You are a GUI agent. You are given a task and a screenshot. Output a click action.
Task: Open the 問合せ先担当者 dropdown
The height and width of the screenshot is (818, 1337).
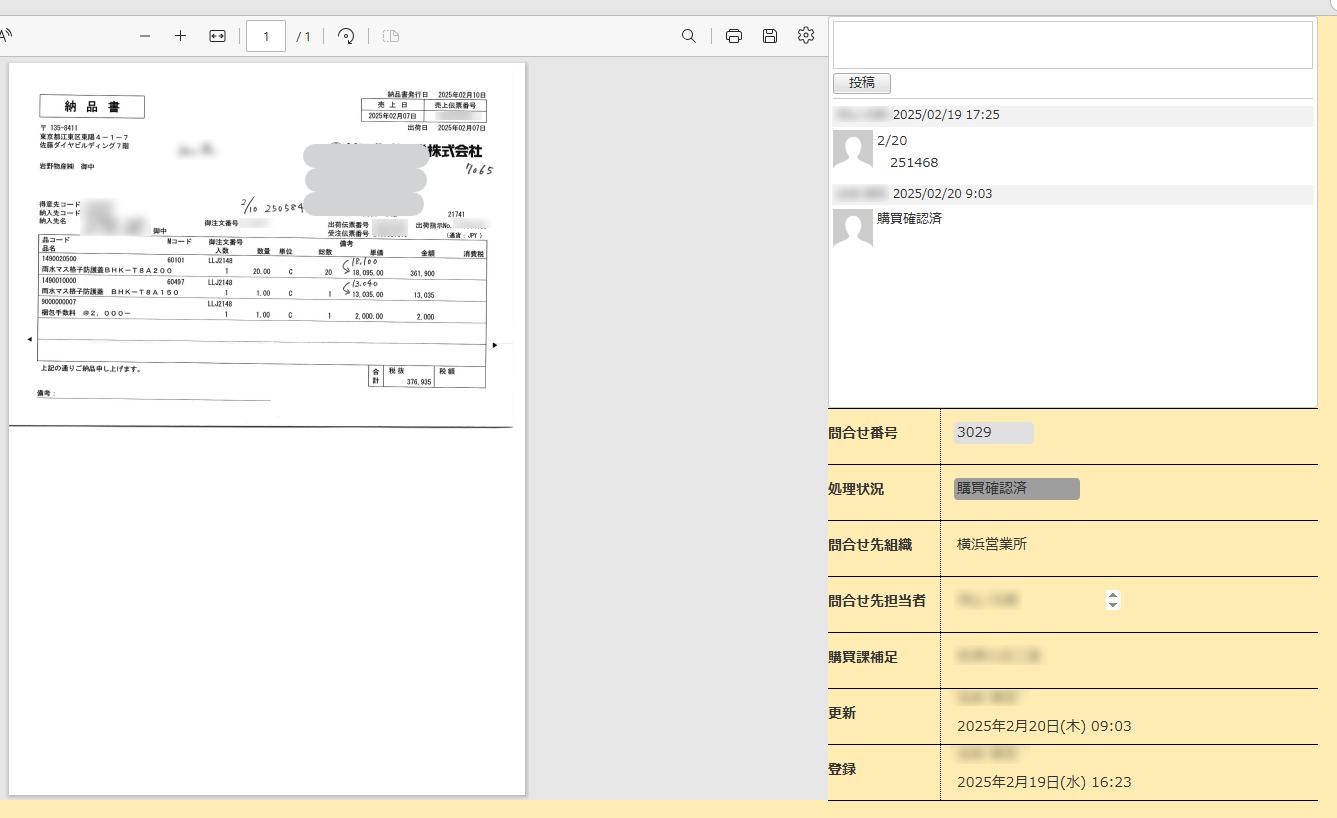coord(1113,600)
